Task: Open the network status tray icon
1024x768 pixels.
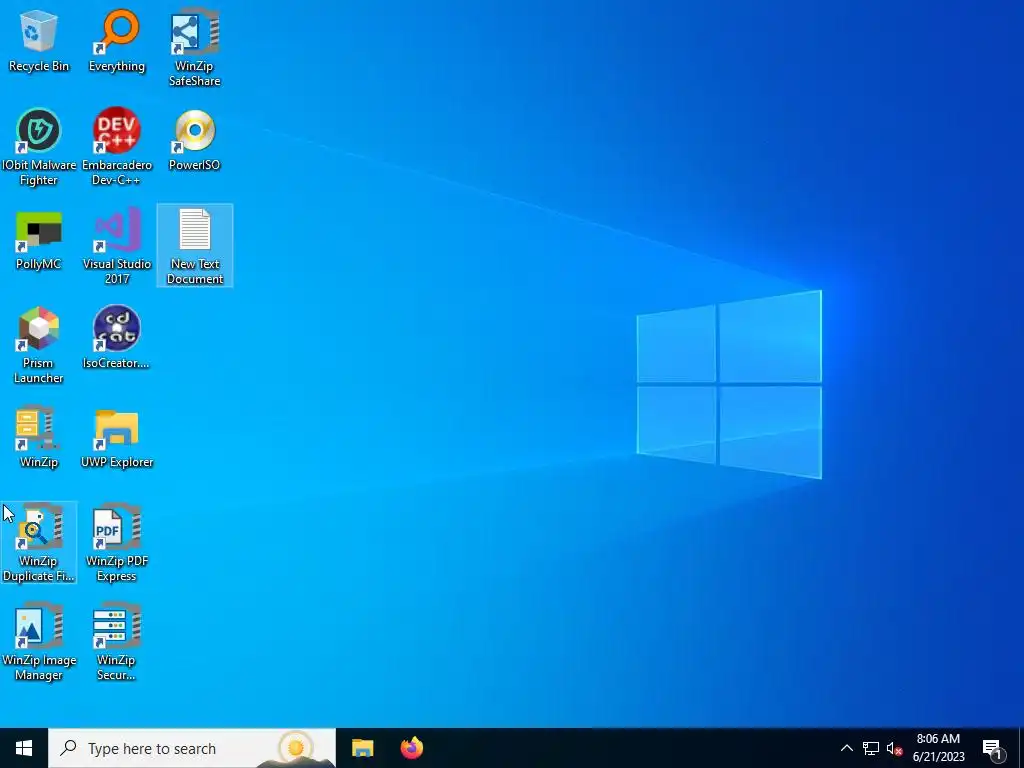Action: 871,748
